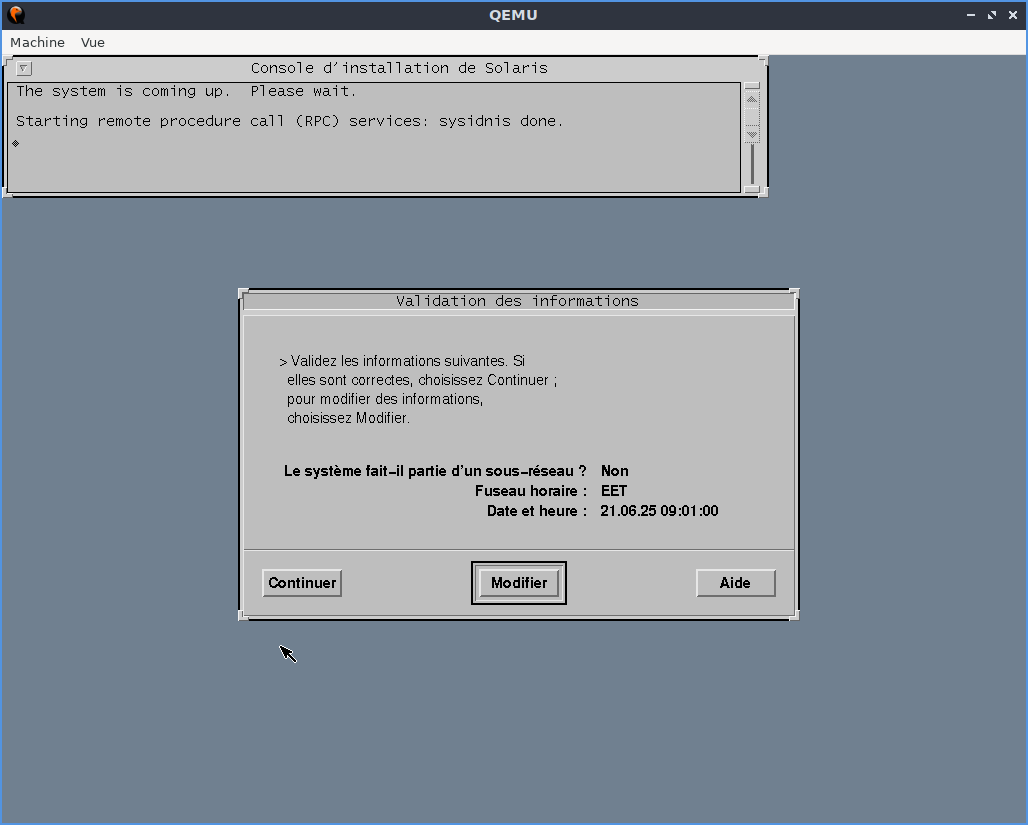1028x825 pixels.
Task: Click the subnet answer 'Non'
Action: click(x=614, y=471)
